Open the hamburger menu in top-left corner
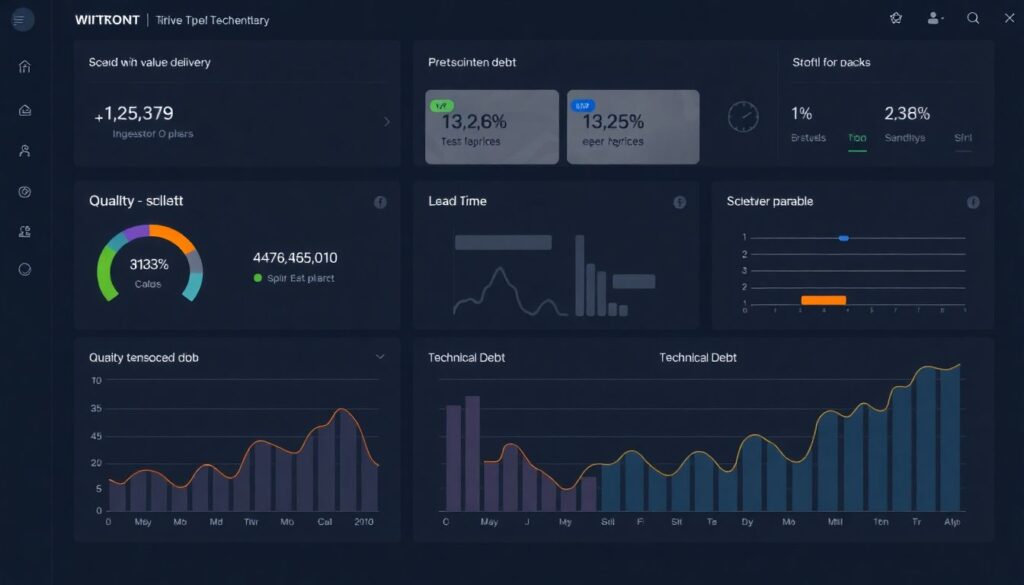This screenshot has height=585, width=1024. [x=19, y=20]
